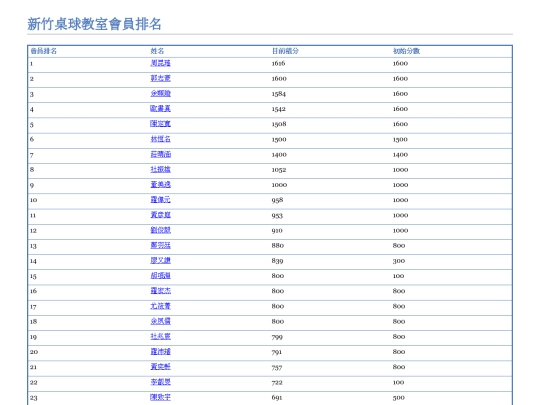Follow the name link for the rank 18 member

click(x=160, y=321)
